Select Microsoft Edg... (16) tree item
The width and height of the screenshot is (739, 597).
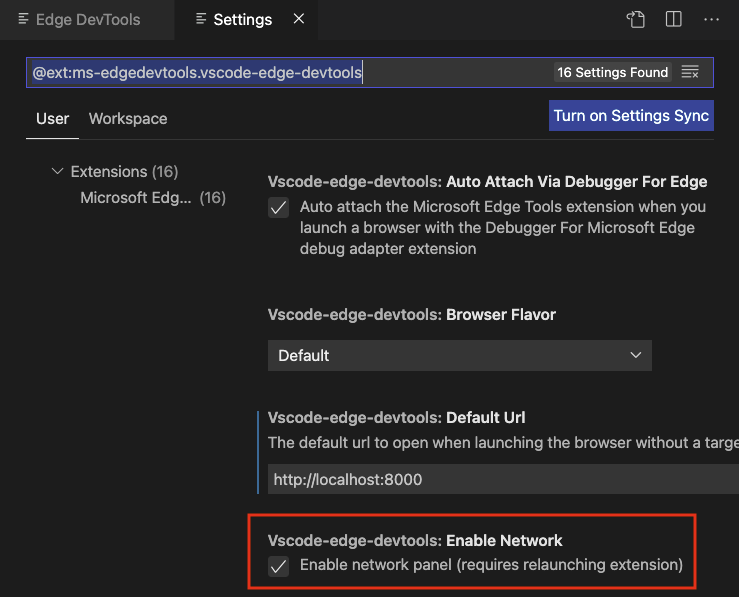pos(153,197)
